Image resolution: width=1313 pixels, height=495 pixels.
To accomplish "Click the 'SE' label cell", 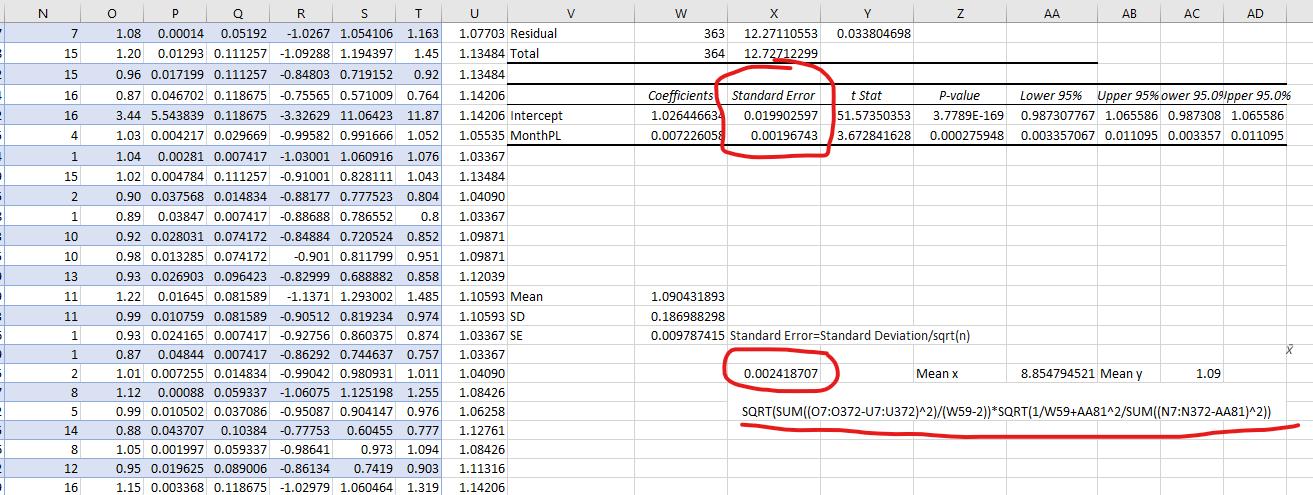I will (569, 336).
